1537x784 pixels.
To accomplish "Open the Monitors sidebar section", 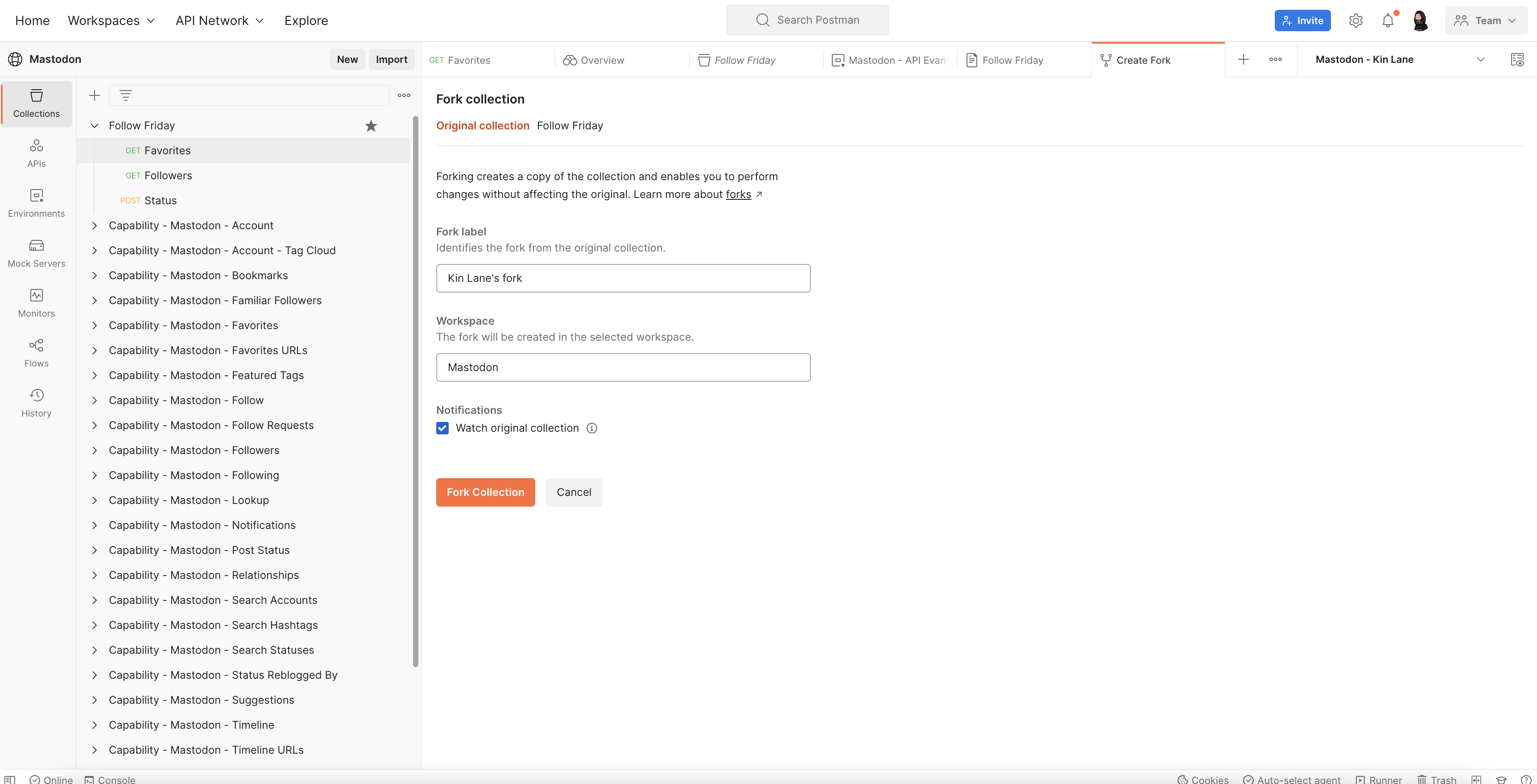I will tap(37, 304).
